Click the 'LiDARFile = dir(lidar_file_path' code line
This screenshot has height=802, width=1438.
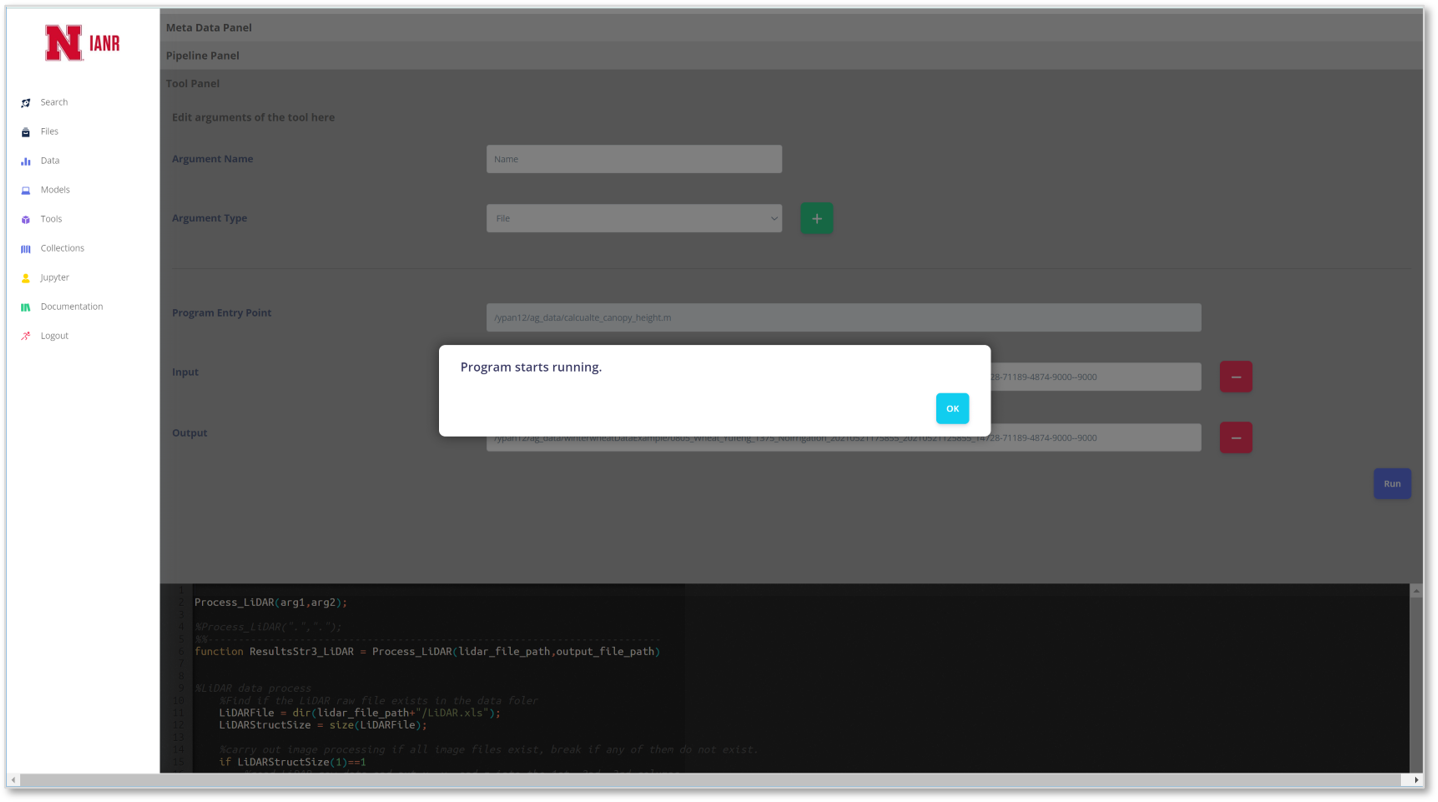coord(360,713)
